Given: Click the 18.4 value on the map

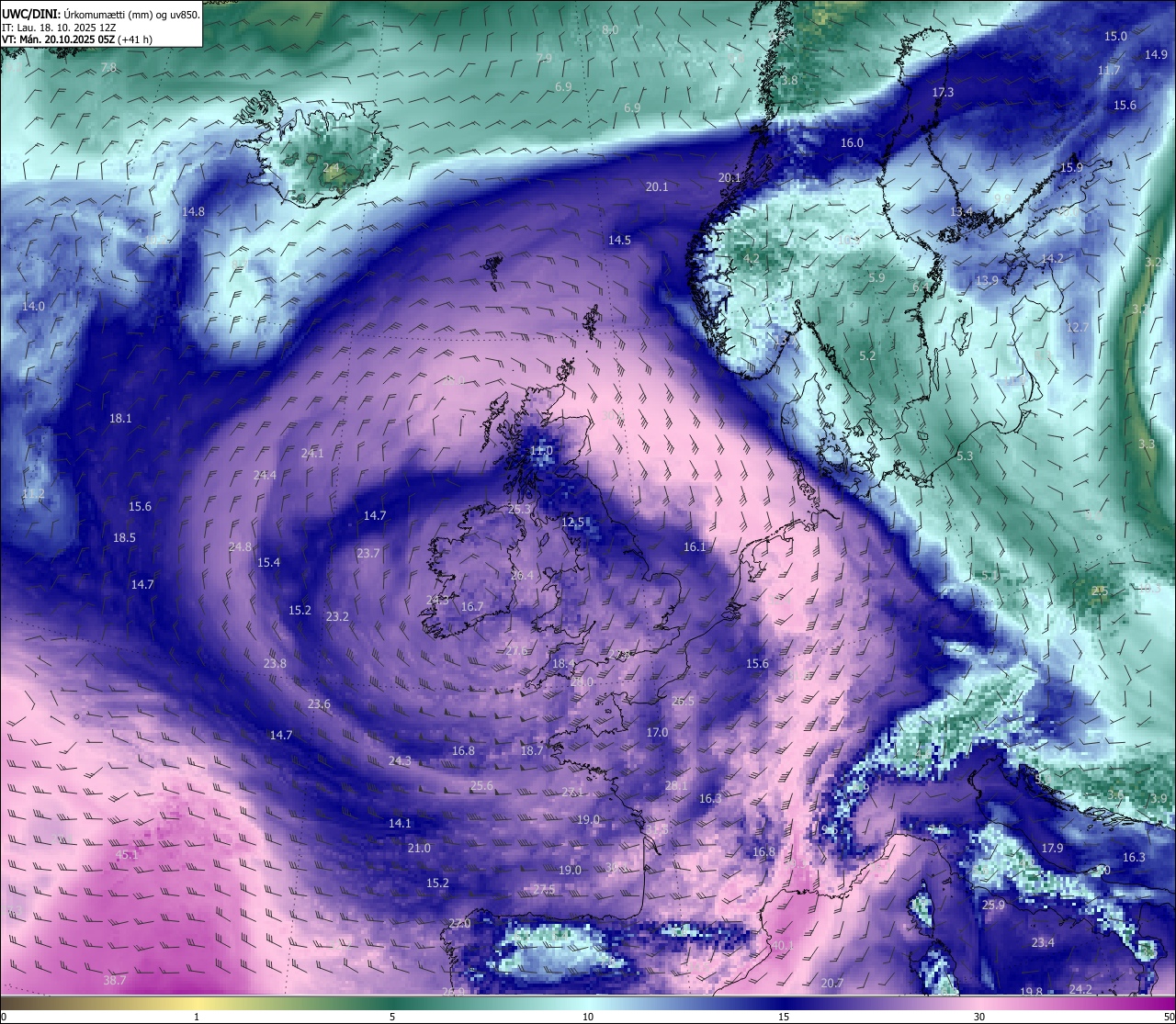Looking at the screenshot, I should (563, 664).
